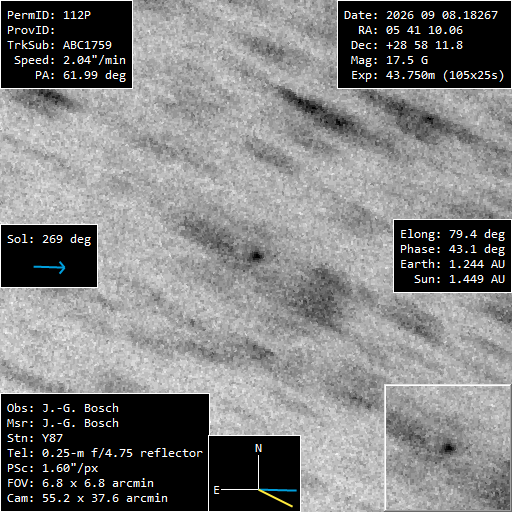Click the N label on compass
This screenshot has width=512, height=512.
pyautogui.click(x=258, y=448)
